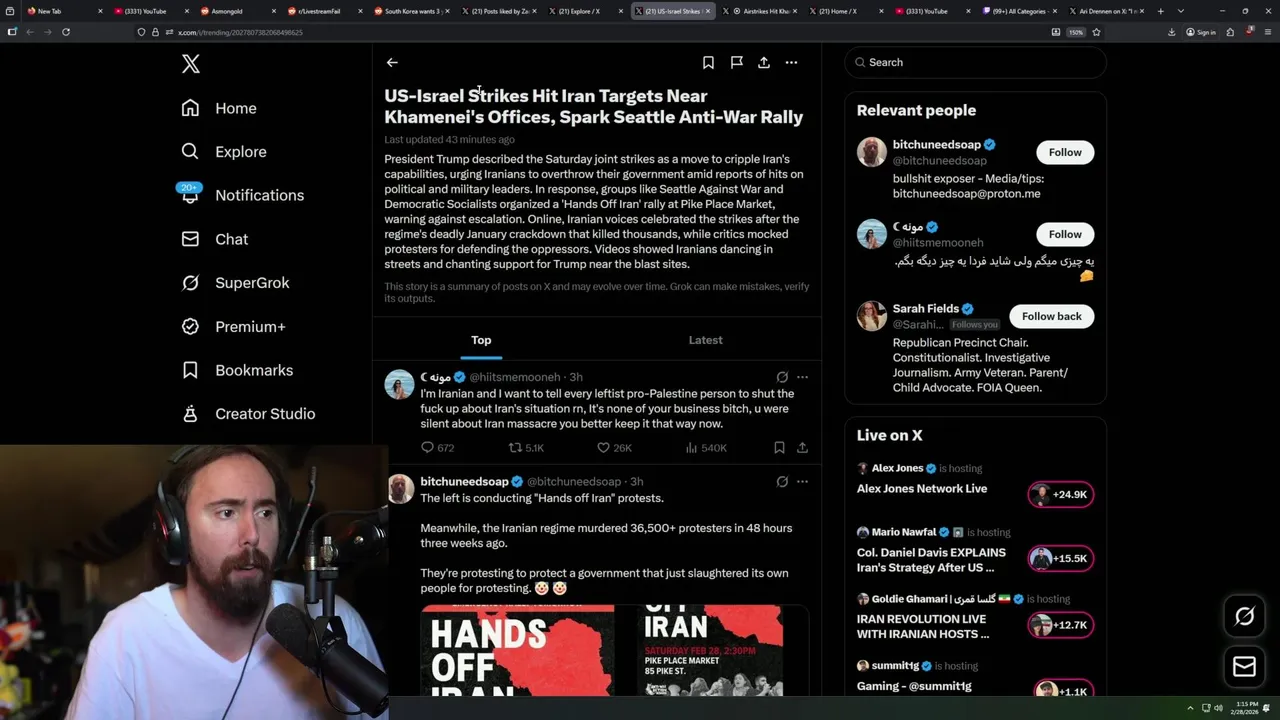Viewport: 1280px width, 720px height.
Task: View analytics showing 540K views
Action: [706, 448]
